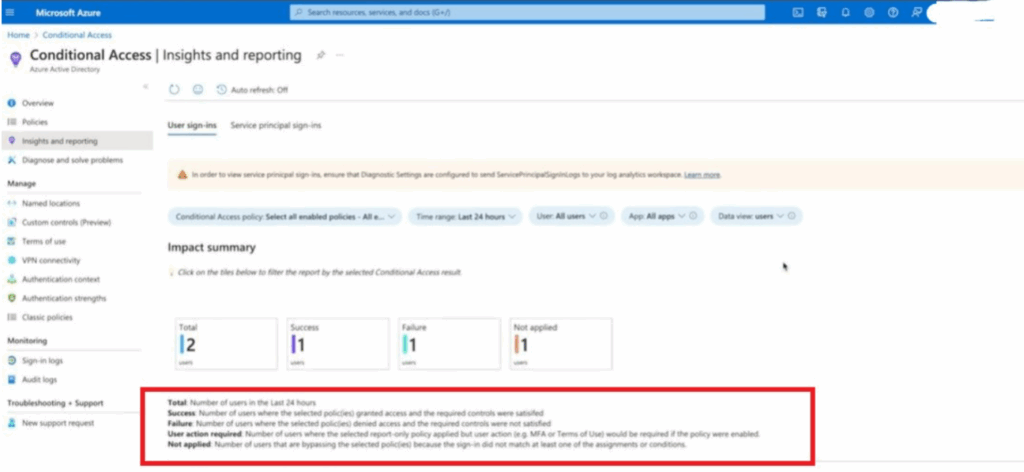The height and width of the screenshot is (472, 1024).
Task: Select Insights and reporting menu item
Action: (76, 141)
